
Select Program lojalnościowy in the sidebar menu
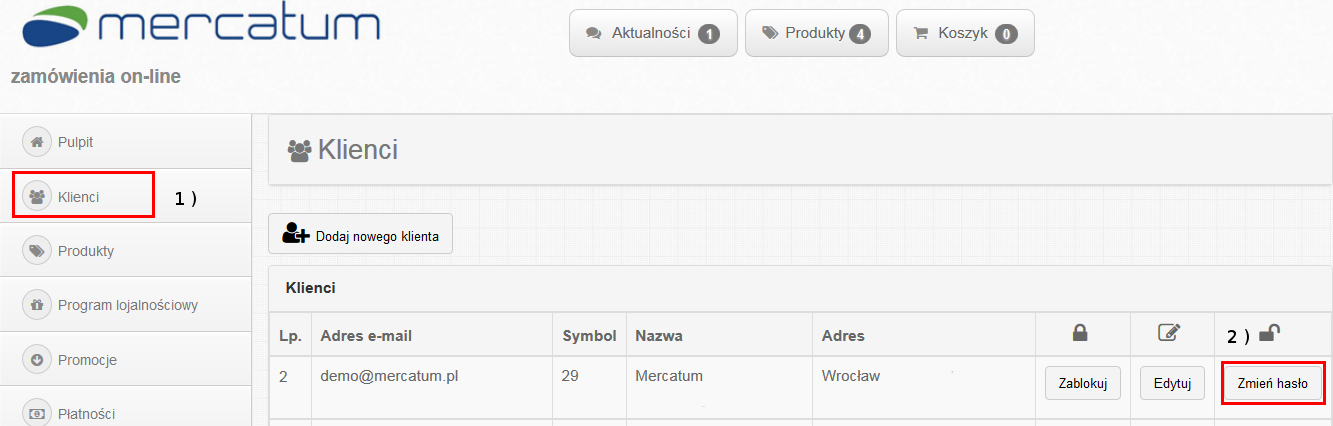(128, 305)
